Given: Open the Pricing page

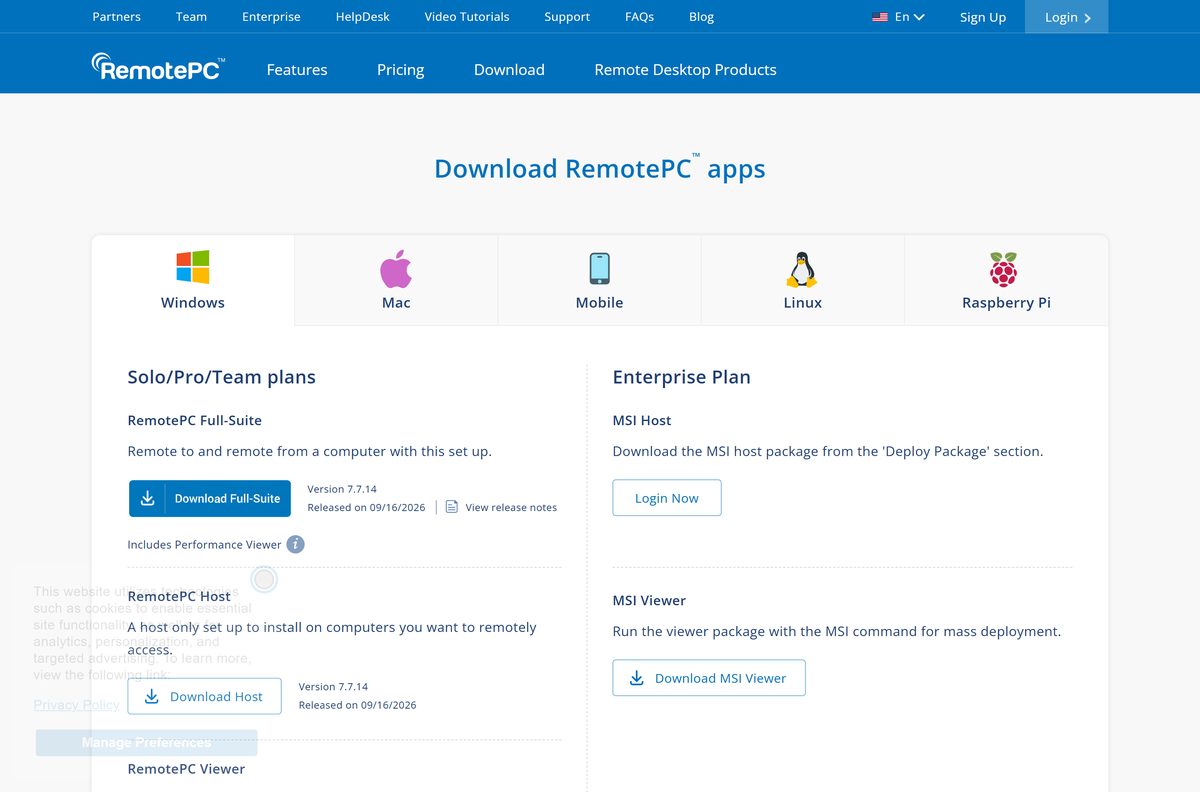Looking at the screenshot, I should (401, 70).
